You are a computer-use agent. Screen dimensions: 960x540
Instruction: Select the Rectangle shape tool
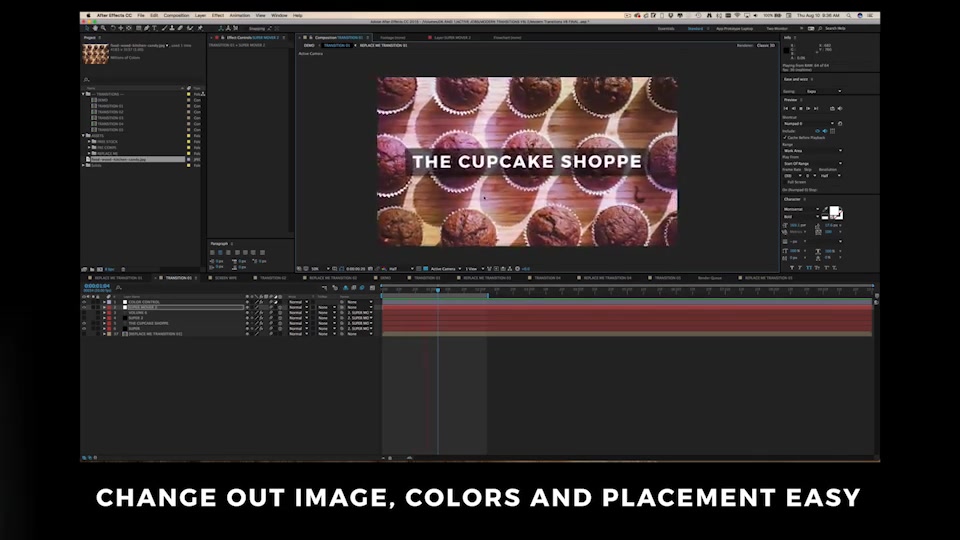[139, 28]
